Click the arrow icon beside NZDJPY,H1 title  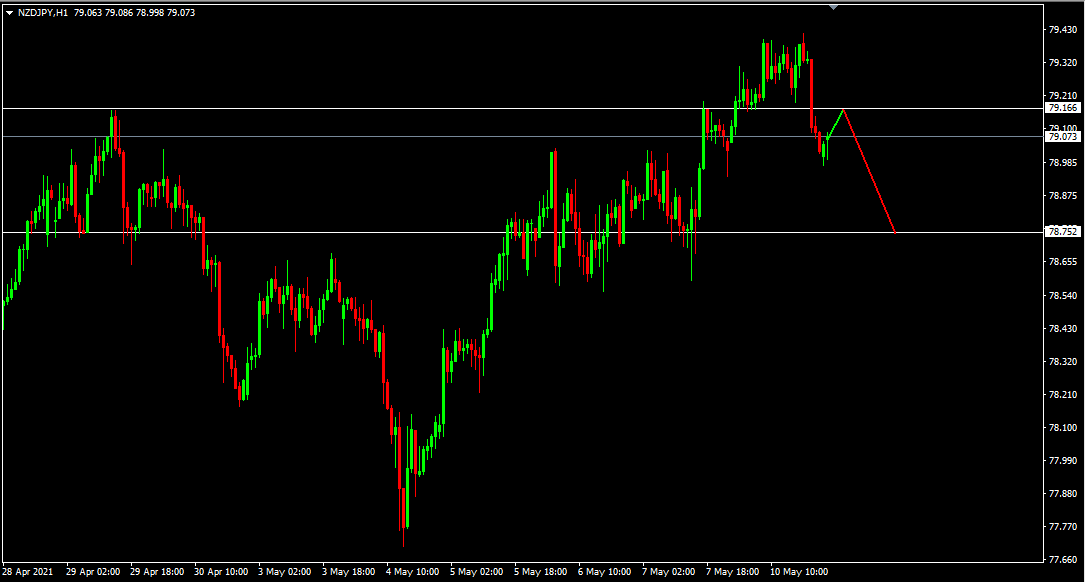point(9,12)
